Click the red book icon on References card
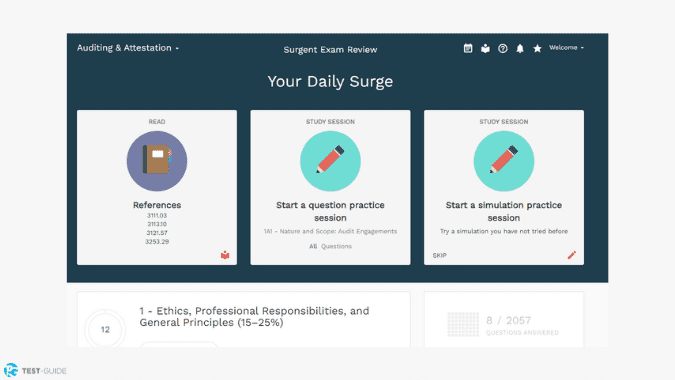 coord(225,255)
